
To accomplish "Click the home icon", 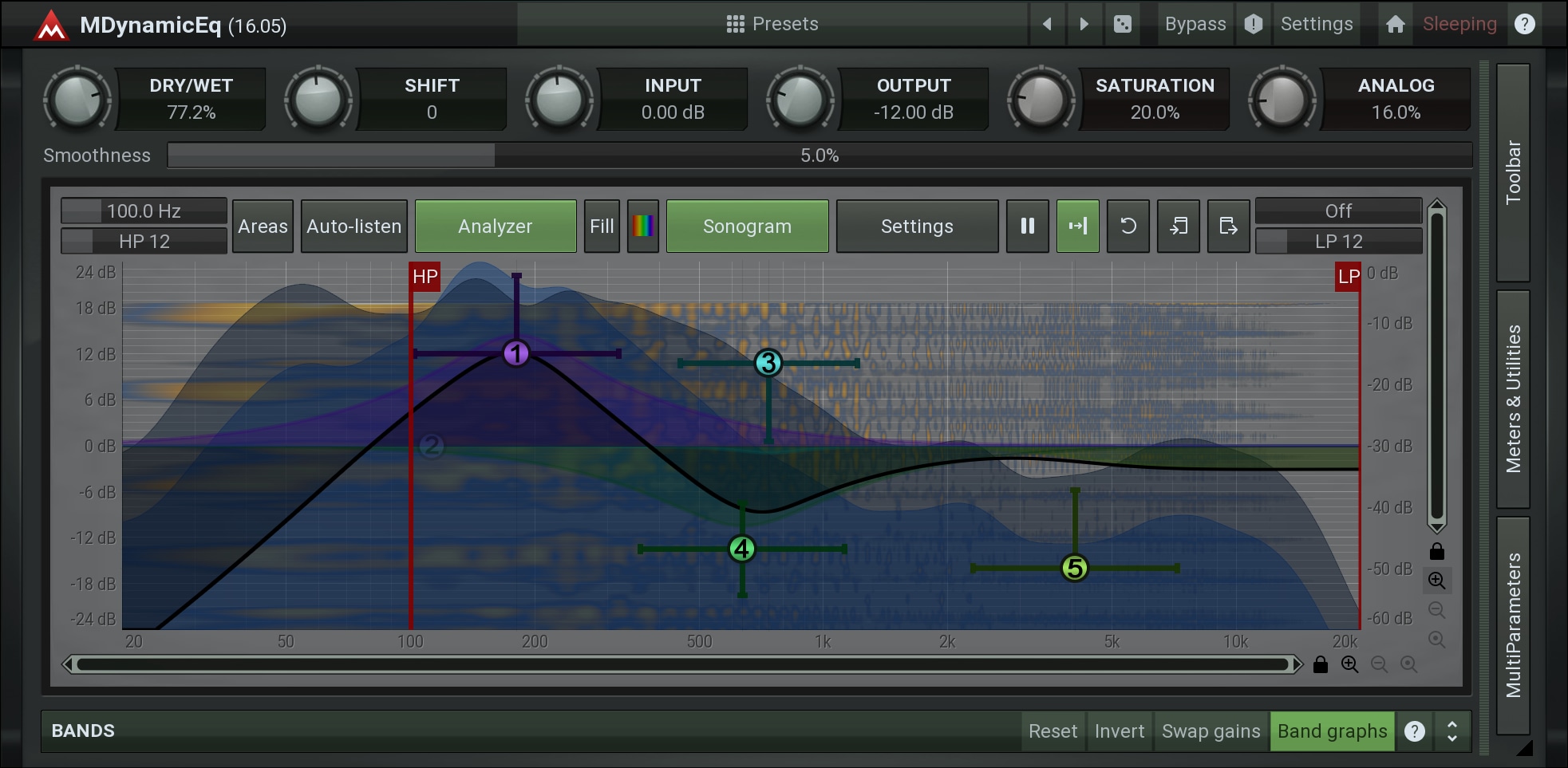I will click(1396, 24).
